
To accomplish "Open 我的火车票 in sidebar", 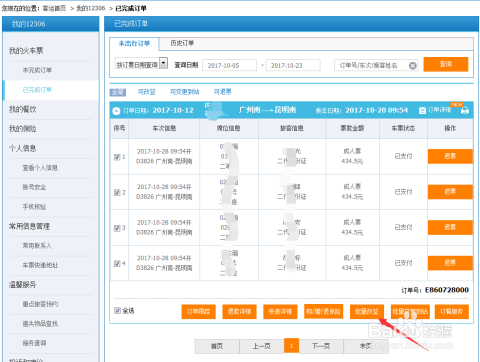I will pyautogui.click(x=26, y=51).
